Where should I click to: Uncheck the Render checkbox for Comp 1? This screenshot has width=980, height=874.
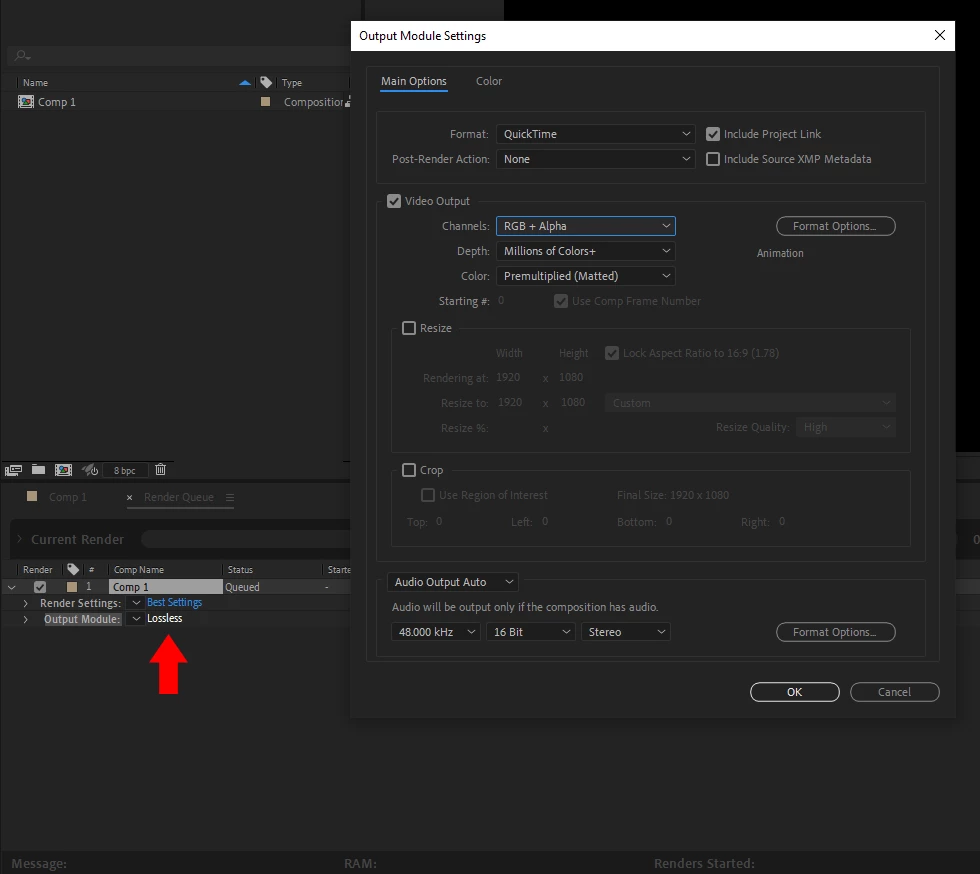coord(40,587)
